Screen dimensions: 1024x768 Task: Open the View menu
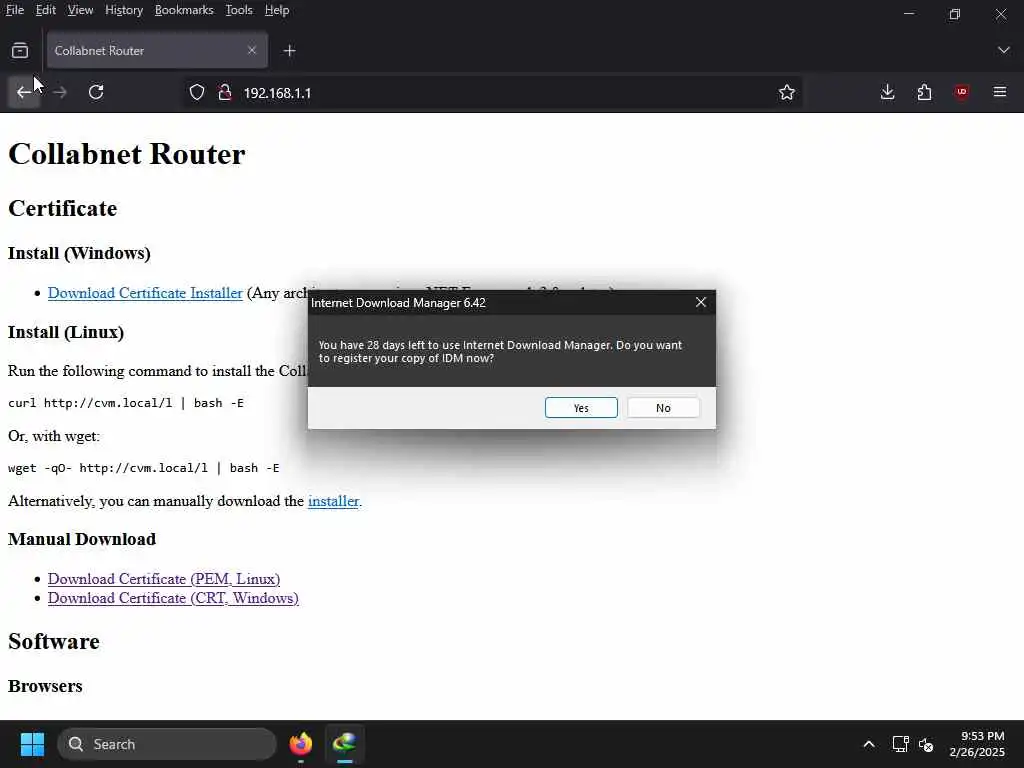[80, 10]
